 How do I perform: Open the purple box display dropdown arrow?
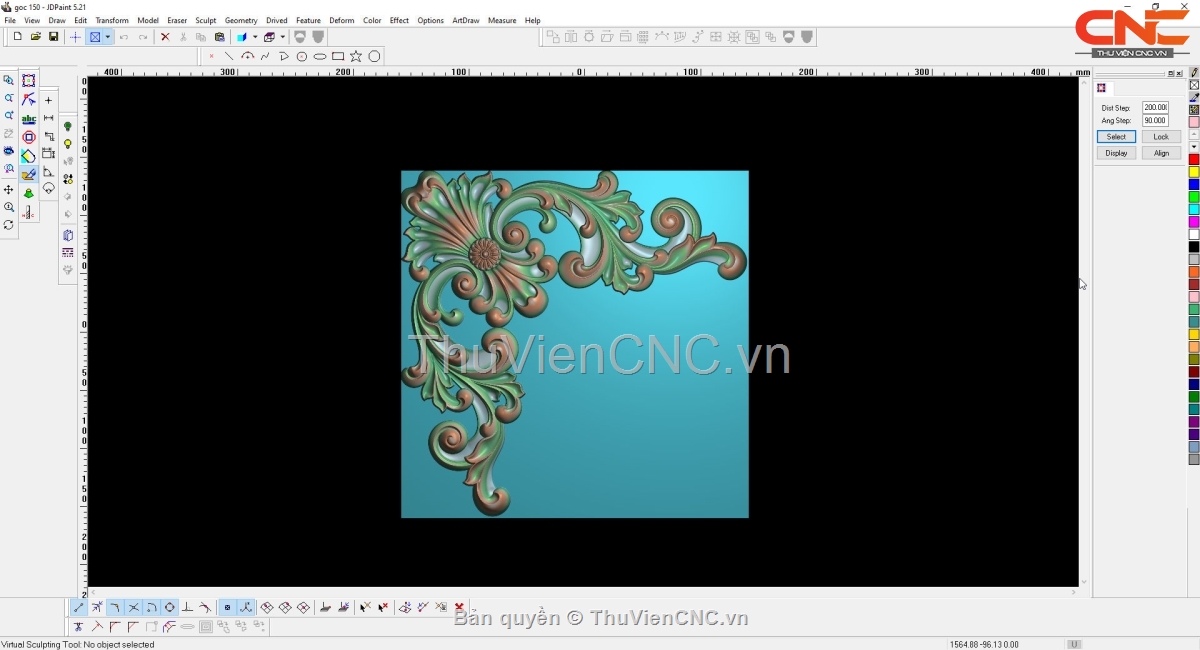tap(283, 37)
